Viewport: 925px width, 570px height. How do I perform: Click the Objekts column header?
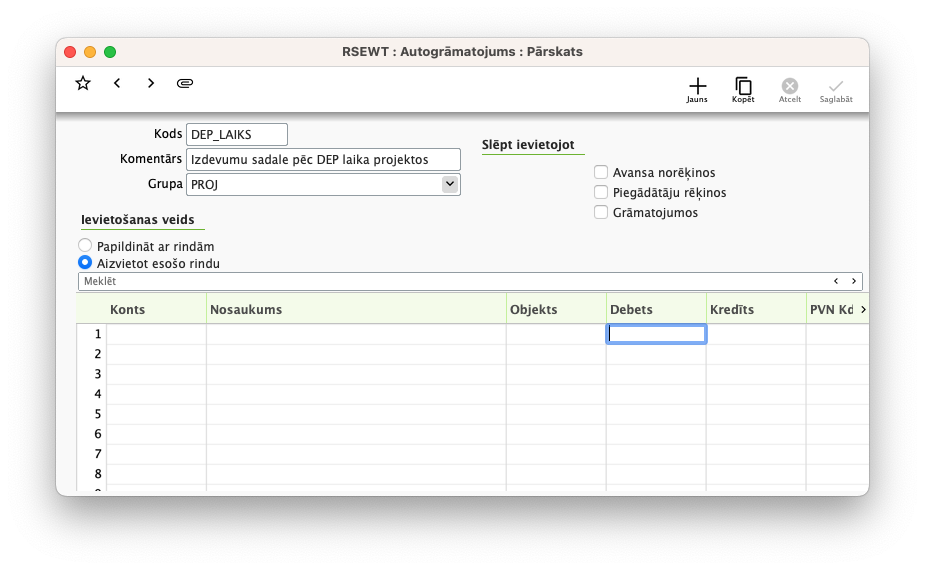556,310
